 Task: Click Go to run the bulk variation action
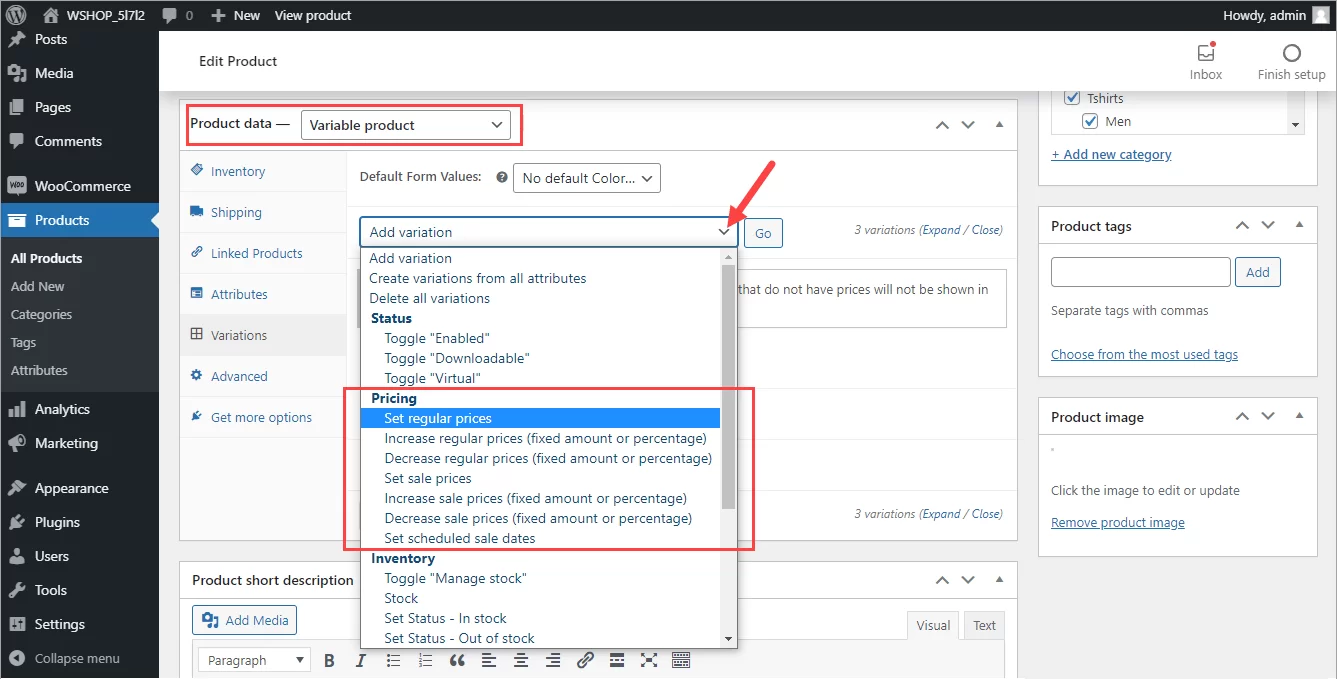point(762,232)
